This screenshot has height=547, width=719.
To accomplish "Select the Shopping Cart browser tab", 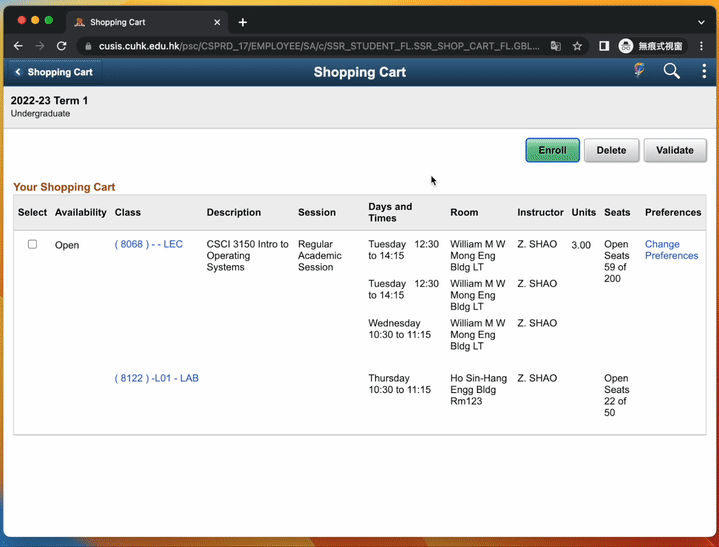I will (x=148, y=22).
